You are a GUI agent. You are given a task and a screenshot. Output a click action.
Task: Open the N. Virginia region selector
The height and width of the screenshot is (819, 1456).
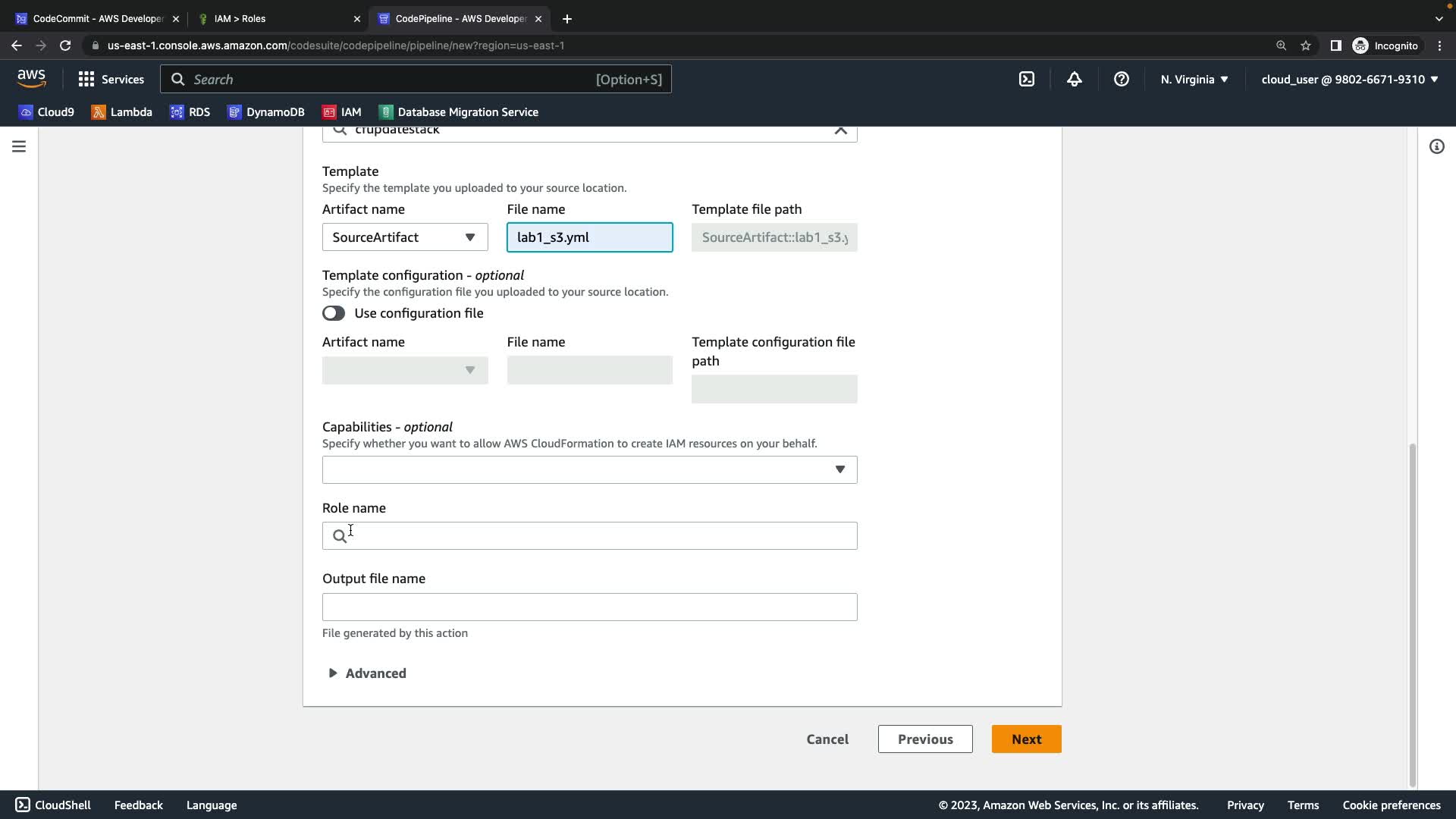click(x=1194, y=79)
